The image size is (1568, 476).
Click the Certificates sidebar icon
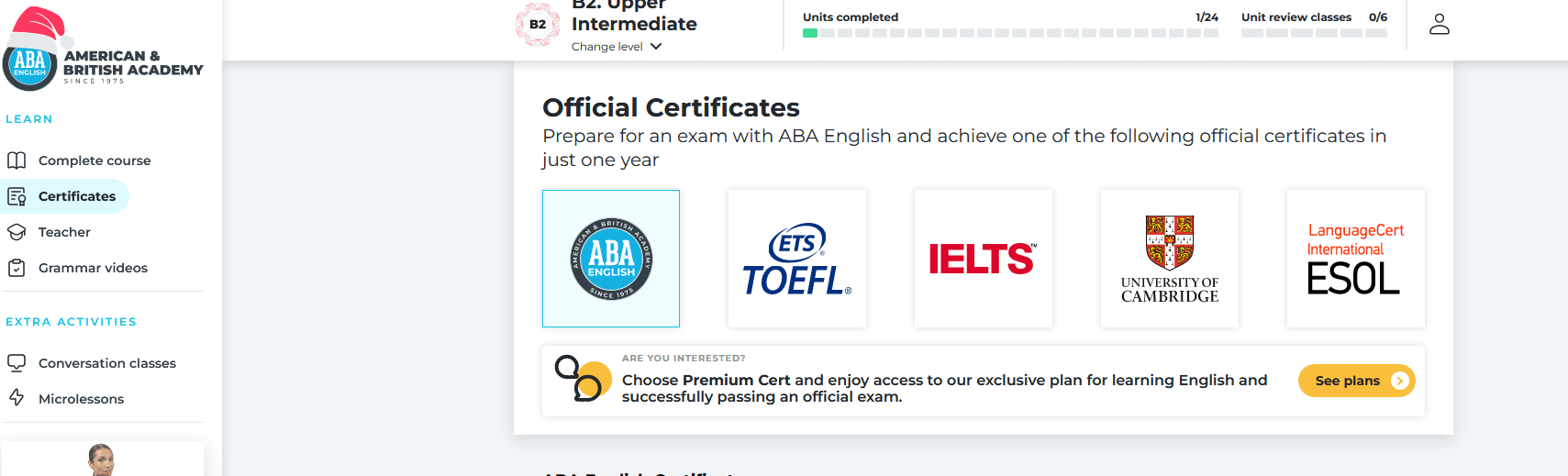(17, 196)
